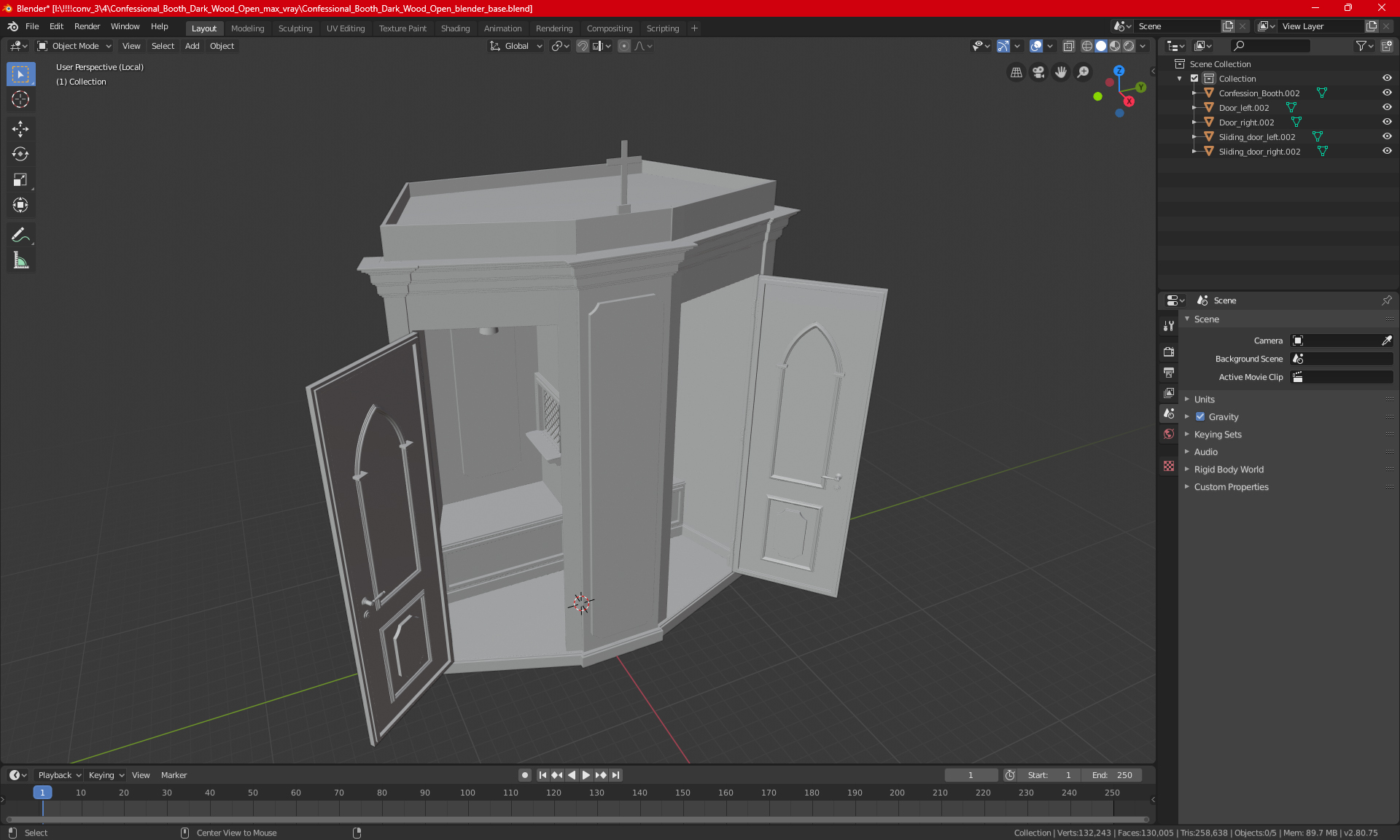Screen dimensions: 1400x840
Task: Switch to wireframe viewport shading
Action: tap(1086, 46)
